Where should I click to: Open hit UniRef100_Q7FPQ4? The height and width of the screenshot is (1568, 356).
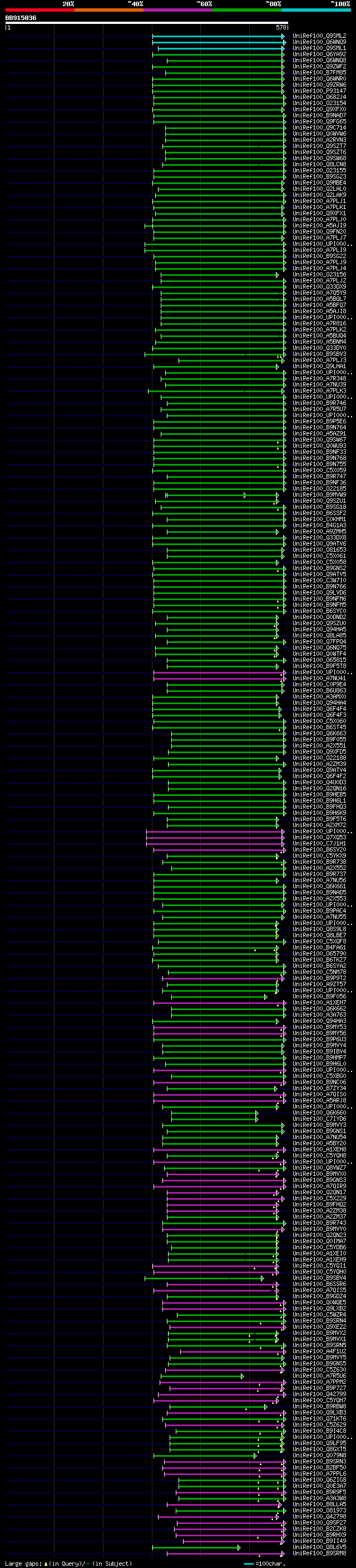coord(319,641)
